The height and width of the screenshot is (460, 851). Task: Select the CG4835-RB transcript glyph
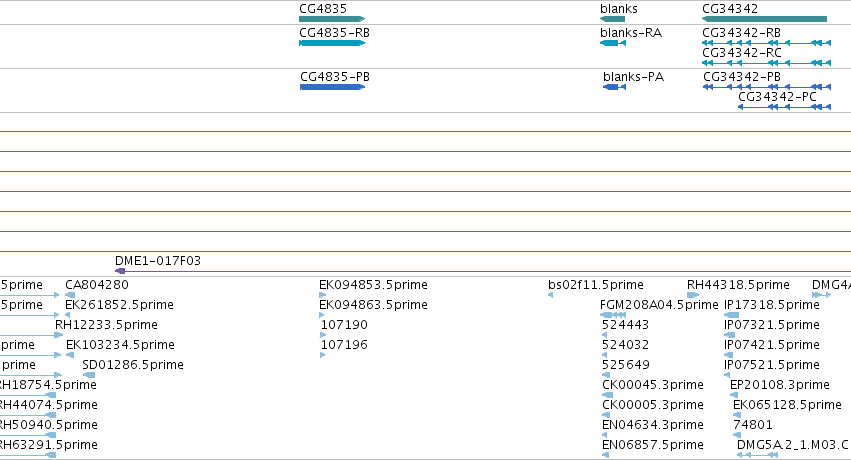click(x=332, y=43)
